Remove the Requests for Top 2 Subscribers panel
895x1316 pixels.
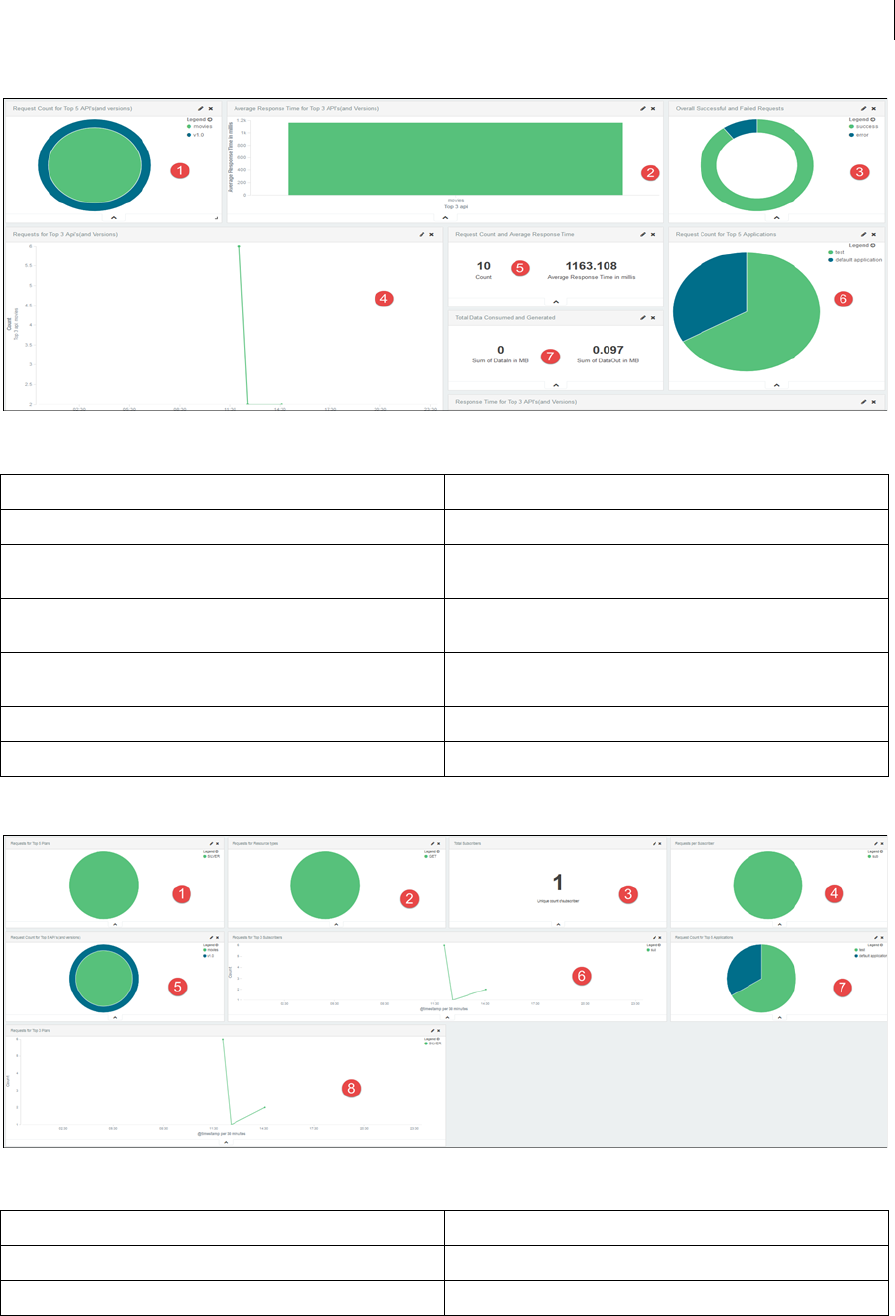click(661, 938)
